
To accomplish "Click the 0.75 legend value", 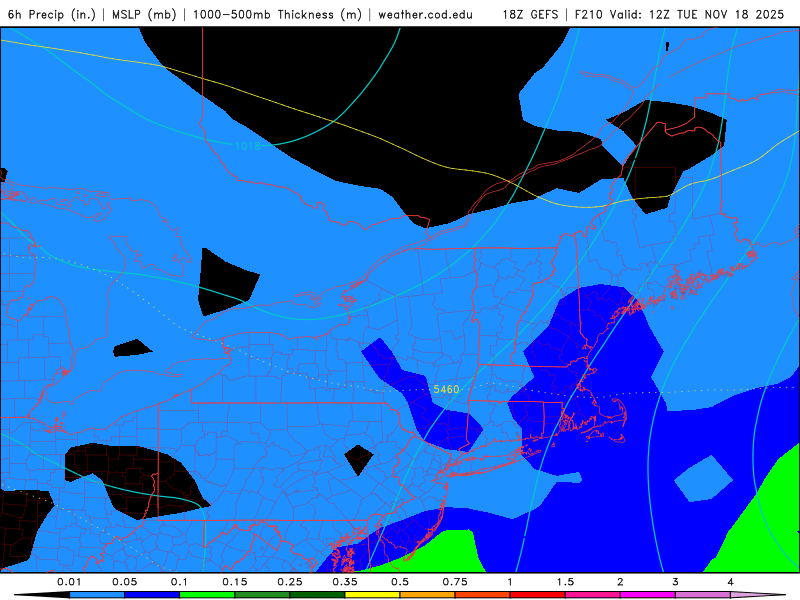I will point(455,582).
